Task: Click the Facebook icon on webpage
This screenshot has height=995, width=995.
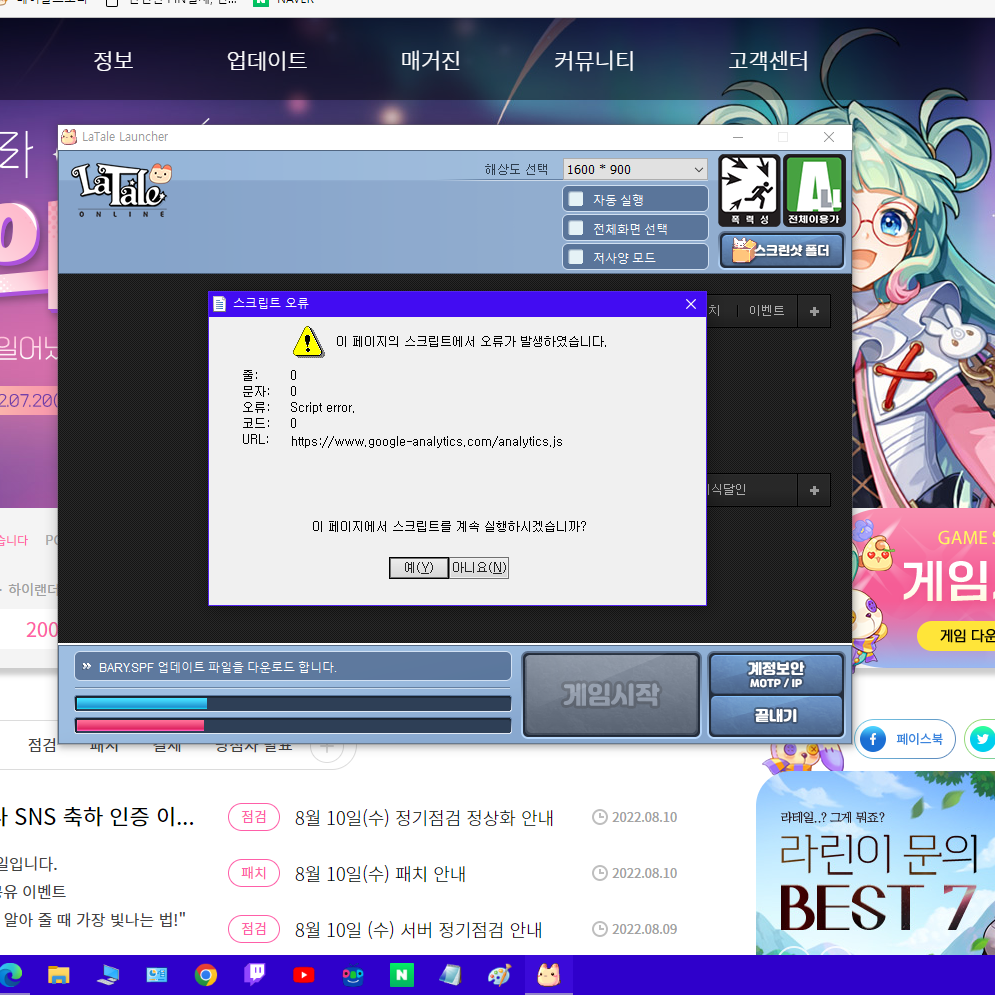Action: pyautogui.click(x=873, y=739)
